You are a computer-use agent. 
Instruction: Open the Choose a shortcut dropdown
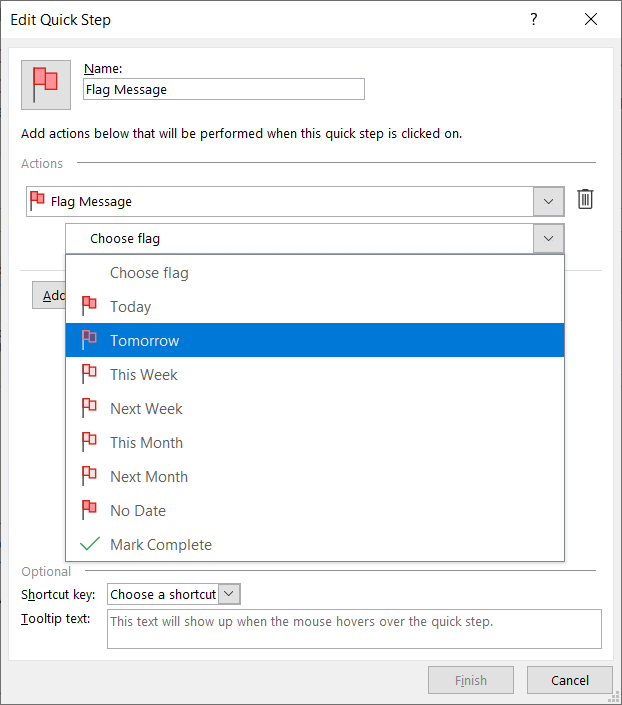tap(229, 594)
